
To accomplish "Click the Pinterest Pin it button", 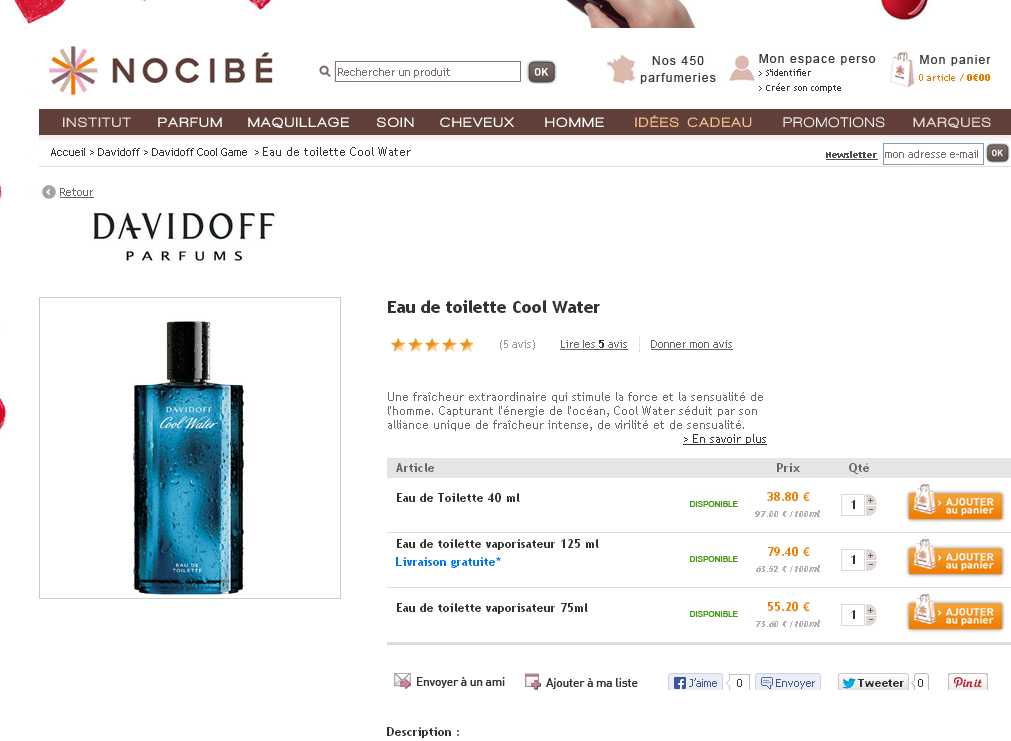I will click(x=967, y=682).
